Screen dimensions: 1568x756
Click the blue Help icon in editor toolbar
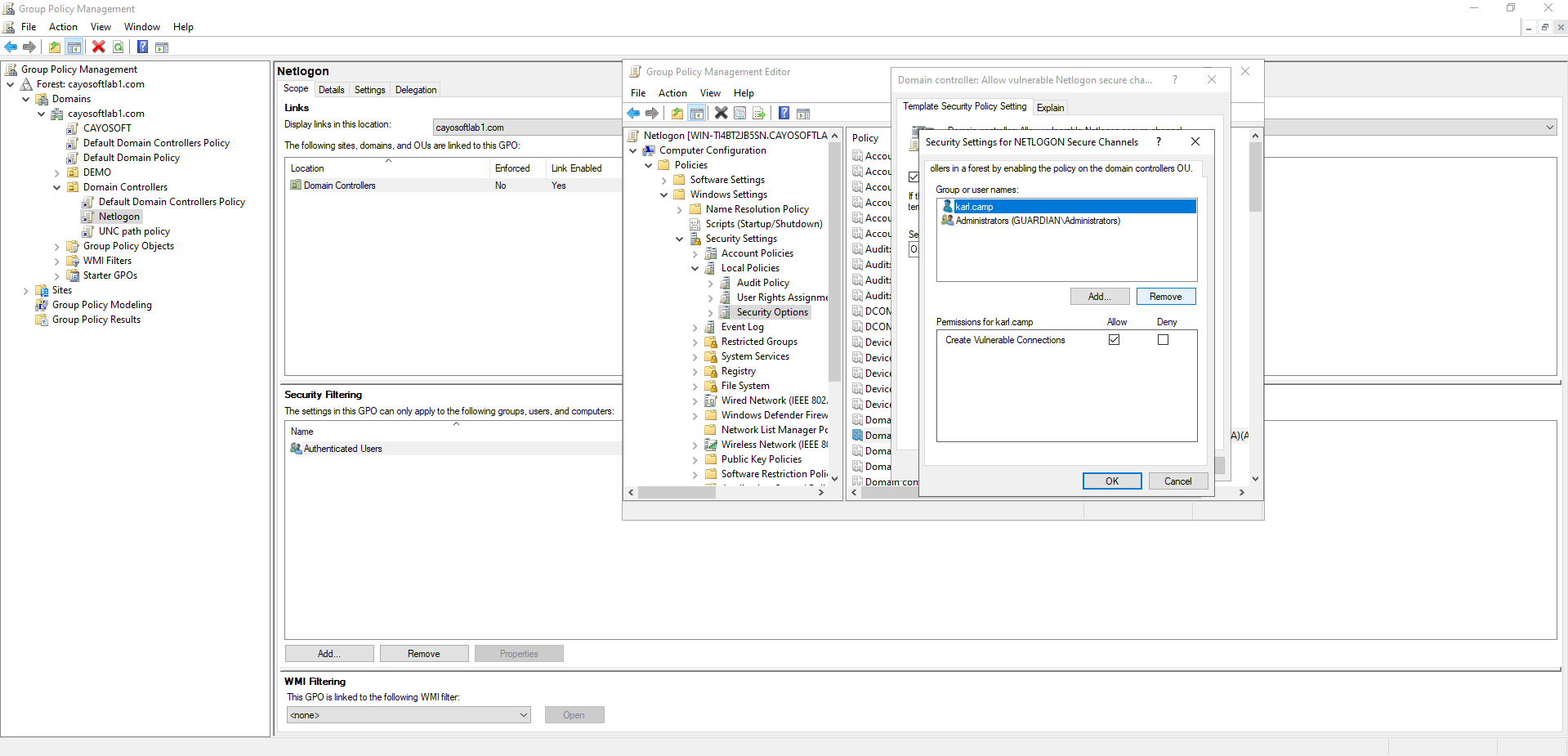[x=784, y=114]
